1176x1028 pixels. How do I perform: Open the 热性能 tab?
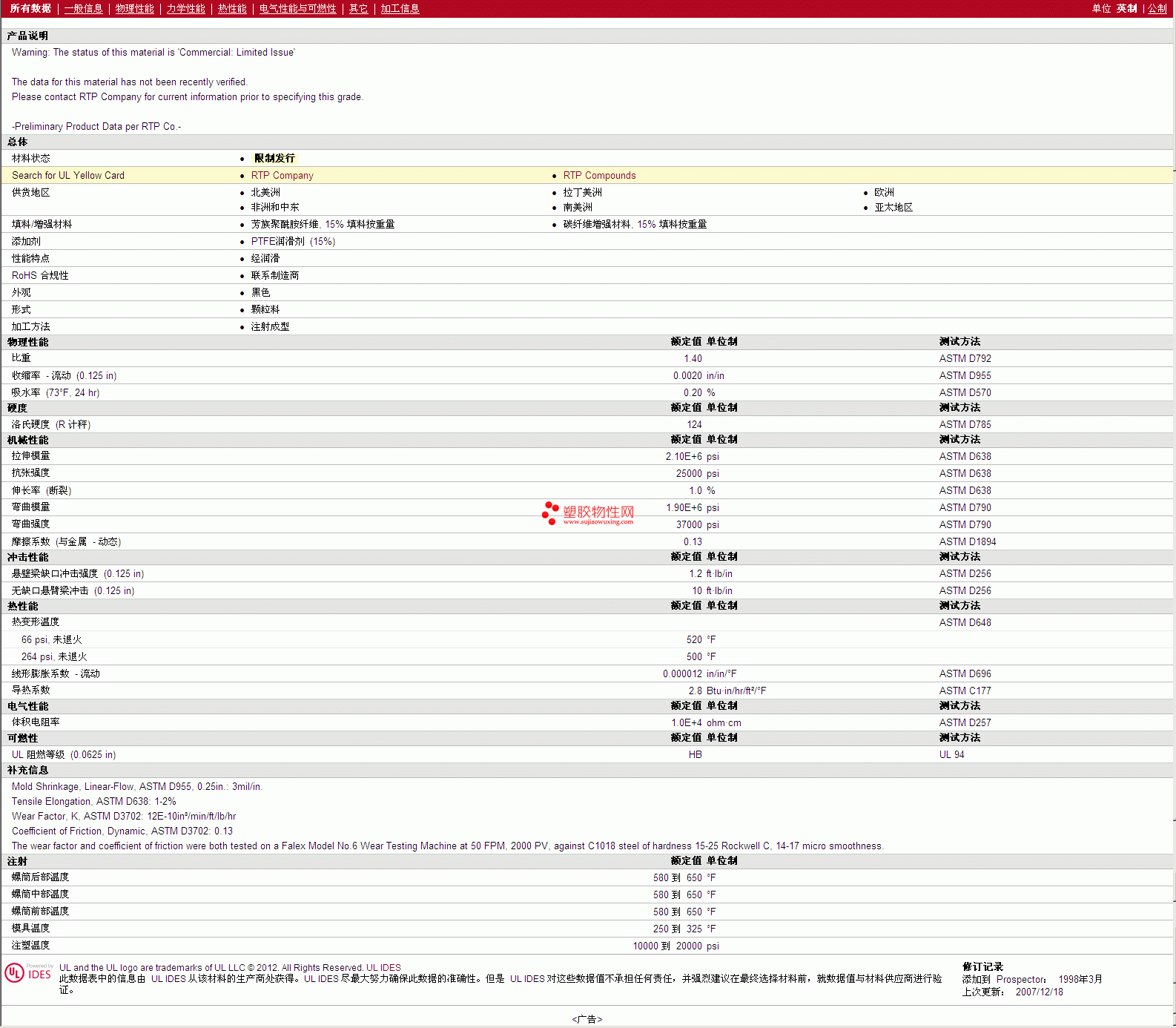click(232, 9)
